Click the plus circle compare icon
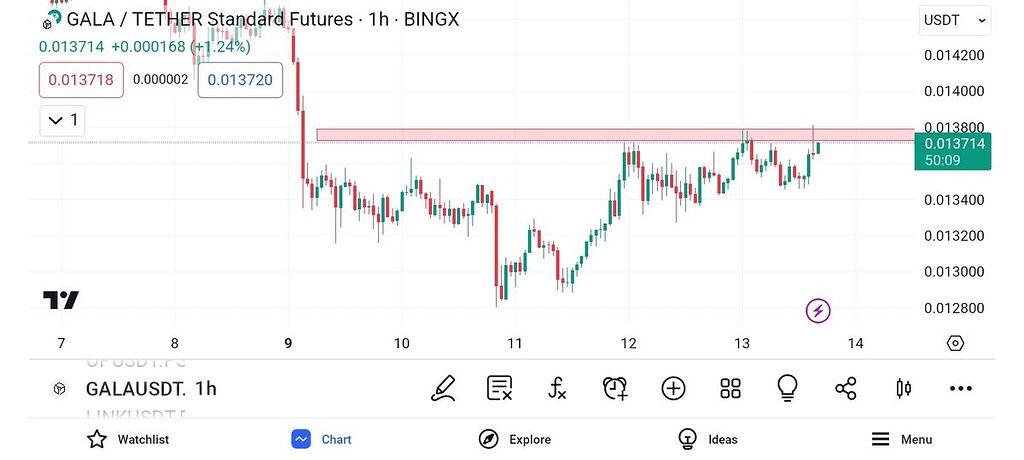Viewport: 1024px width, 460px height. click(x=673, y=388)
